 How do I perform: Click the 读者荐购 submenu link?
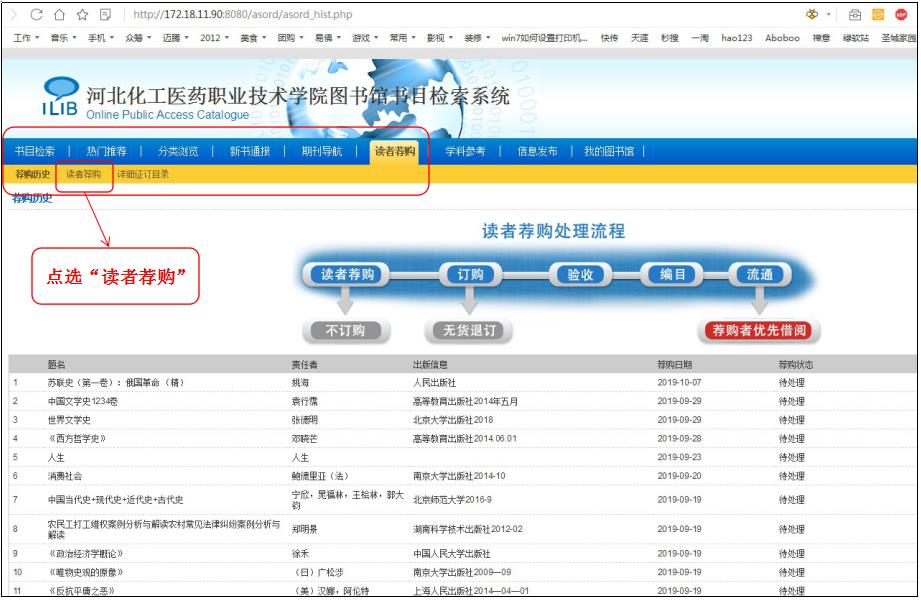click(83, 175)
